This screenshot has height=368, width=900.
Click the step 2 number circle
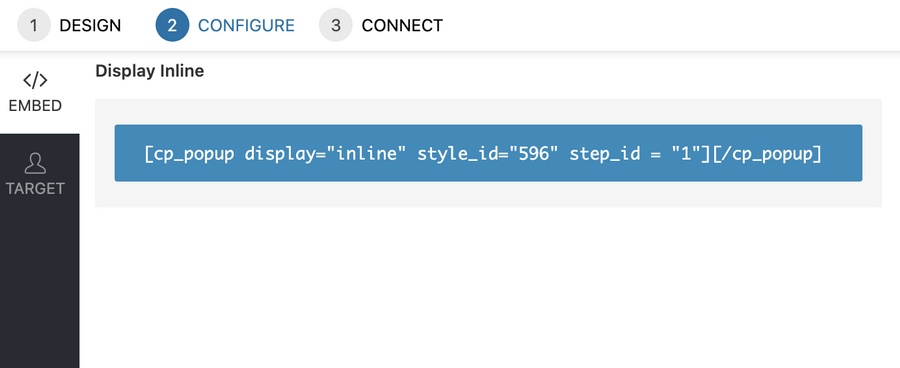172,25
